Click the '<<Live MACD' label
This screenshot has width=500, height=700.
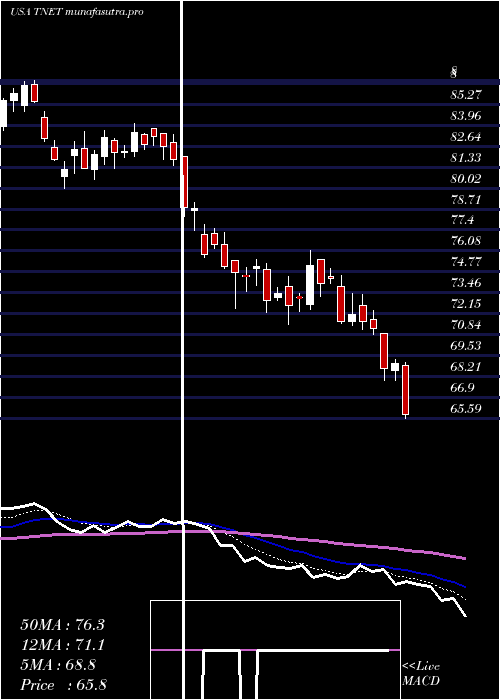(x=421, y=674)
